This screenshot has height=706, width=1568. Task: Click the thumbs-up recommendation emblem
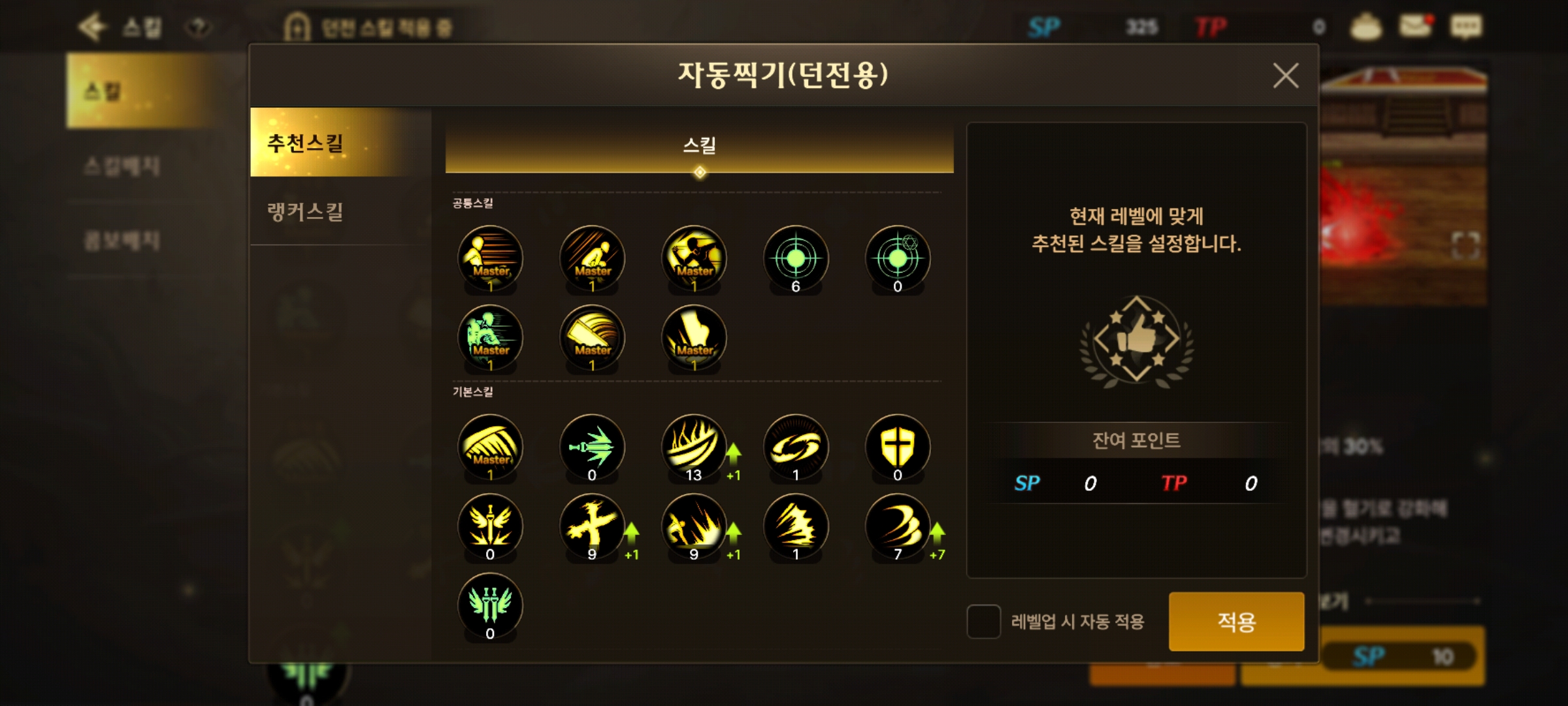[1137, 339]
